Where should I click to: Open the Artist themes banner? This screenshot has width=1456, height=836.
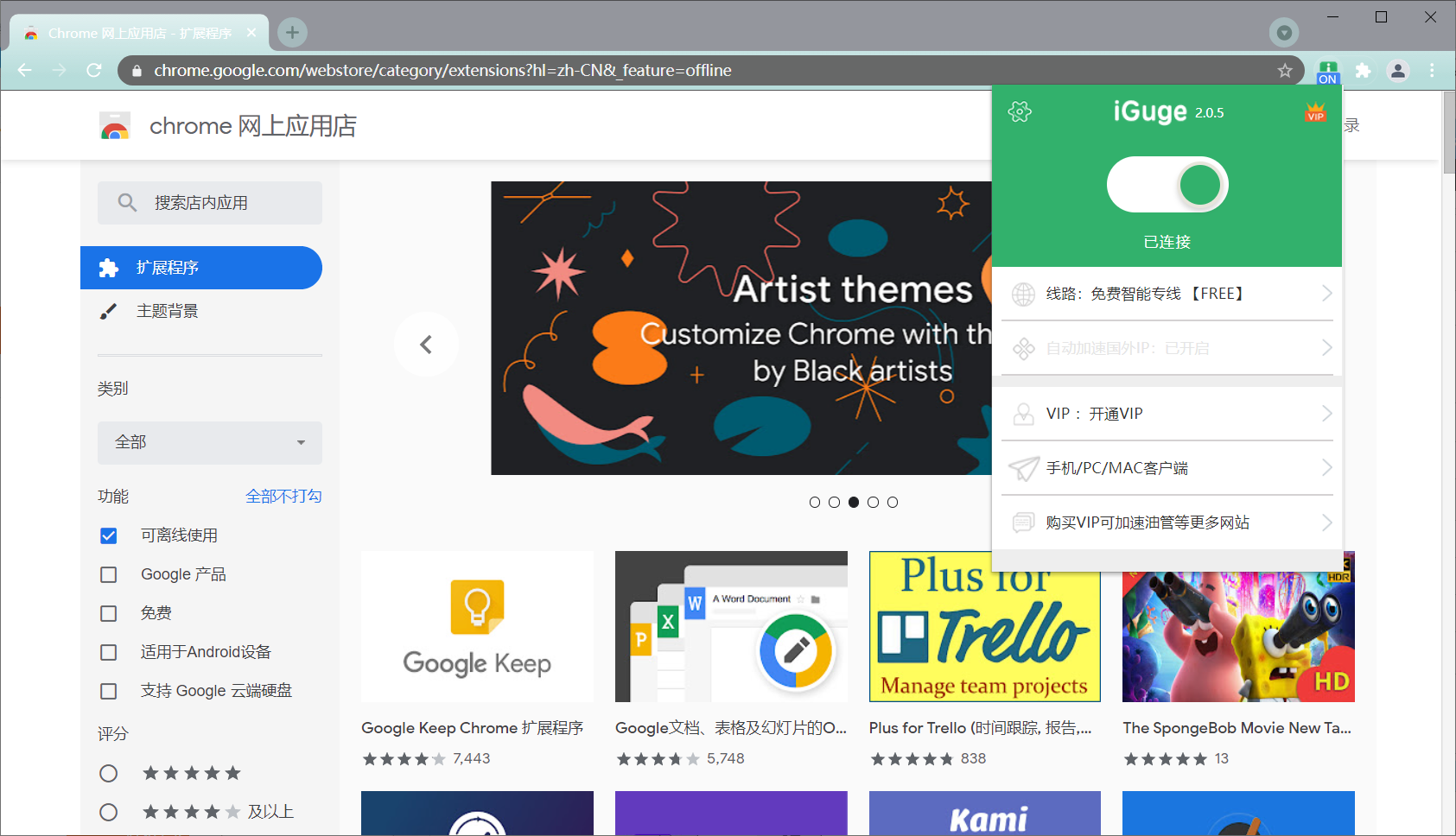pos(741,328)
